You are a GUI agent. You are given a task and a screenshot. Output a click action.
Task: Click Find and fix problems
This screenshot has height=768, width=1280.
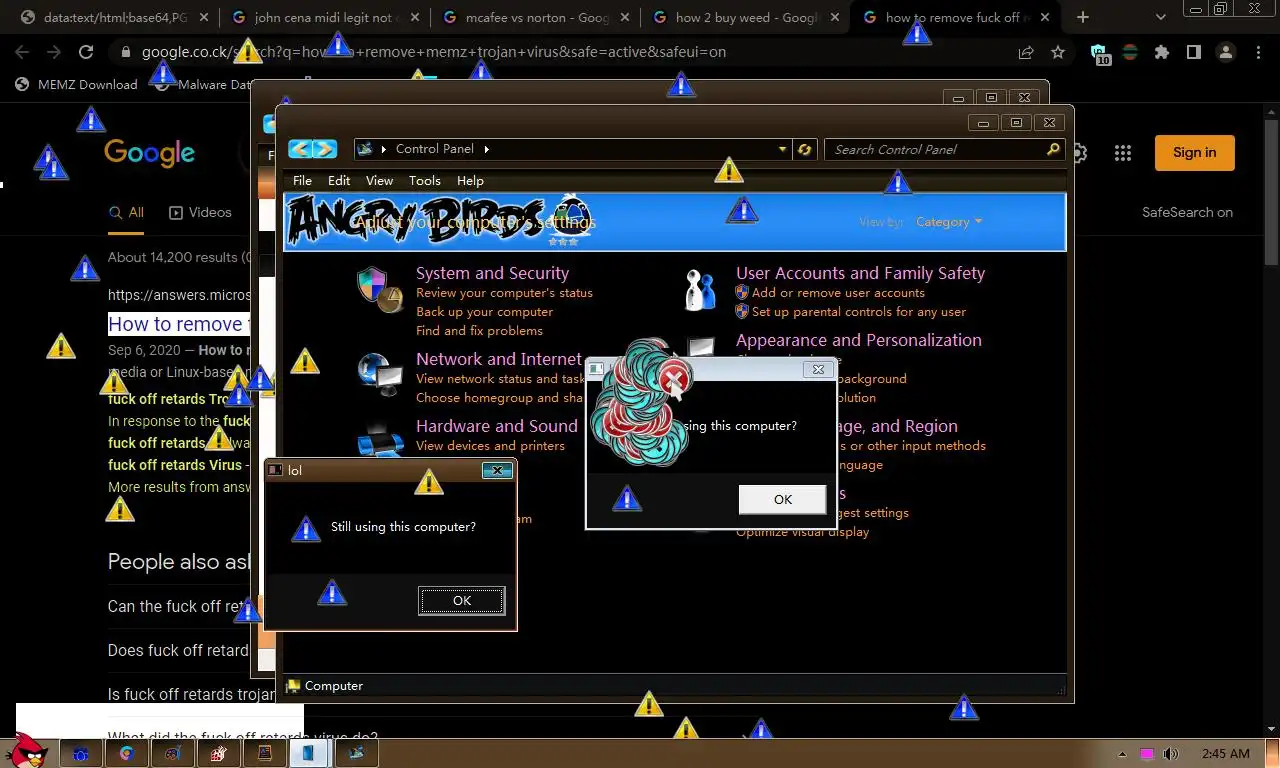[479, 331]
